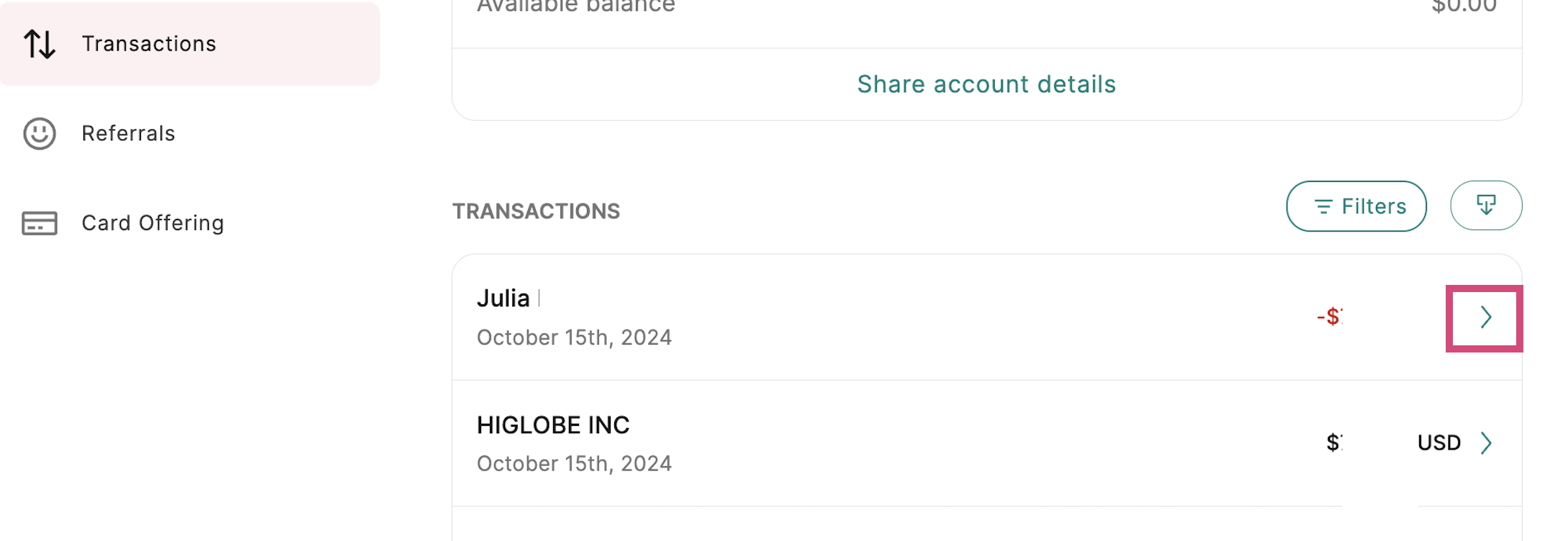This screenshot has width=1568, height=541.
Task: Click the black dollar amount for HIGLOBE INC
Action: coord(1334,442)
